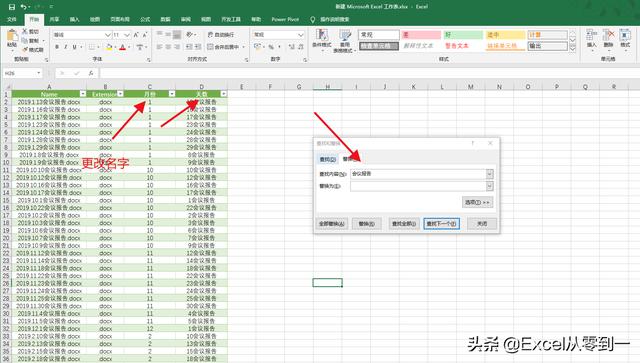Toggle bold formatting

coord(57,47)
